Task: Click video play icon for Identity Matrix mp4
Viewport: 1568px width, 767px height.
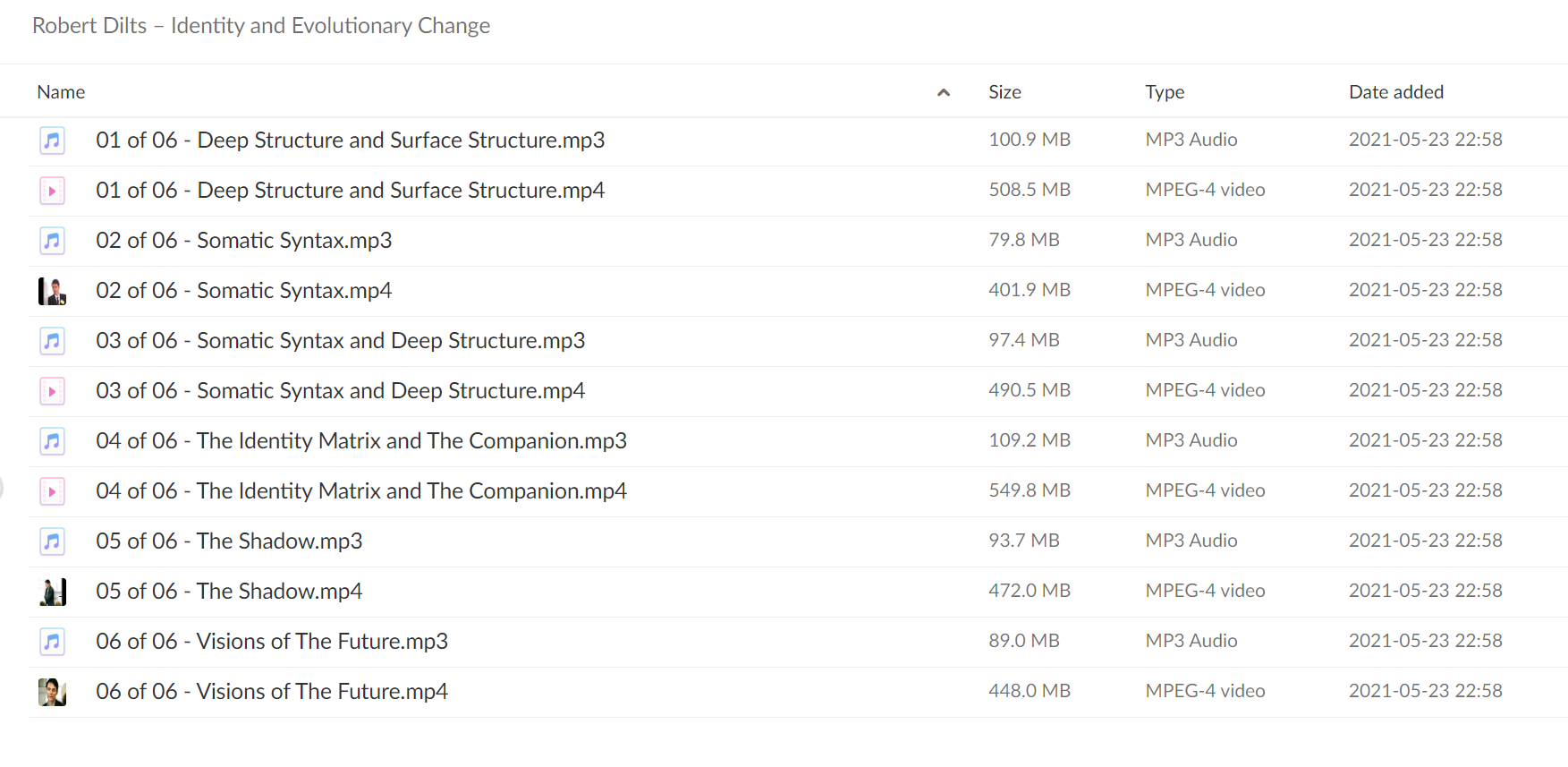Action: click(52, 491)
